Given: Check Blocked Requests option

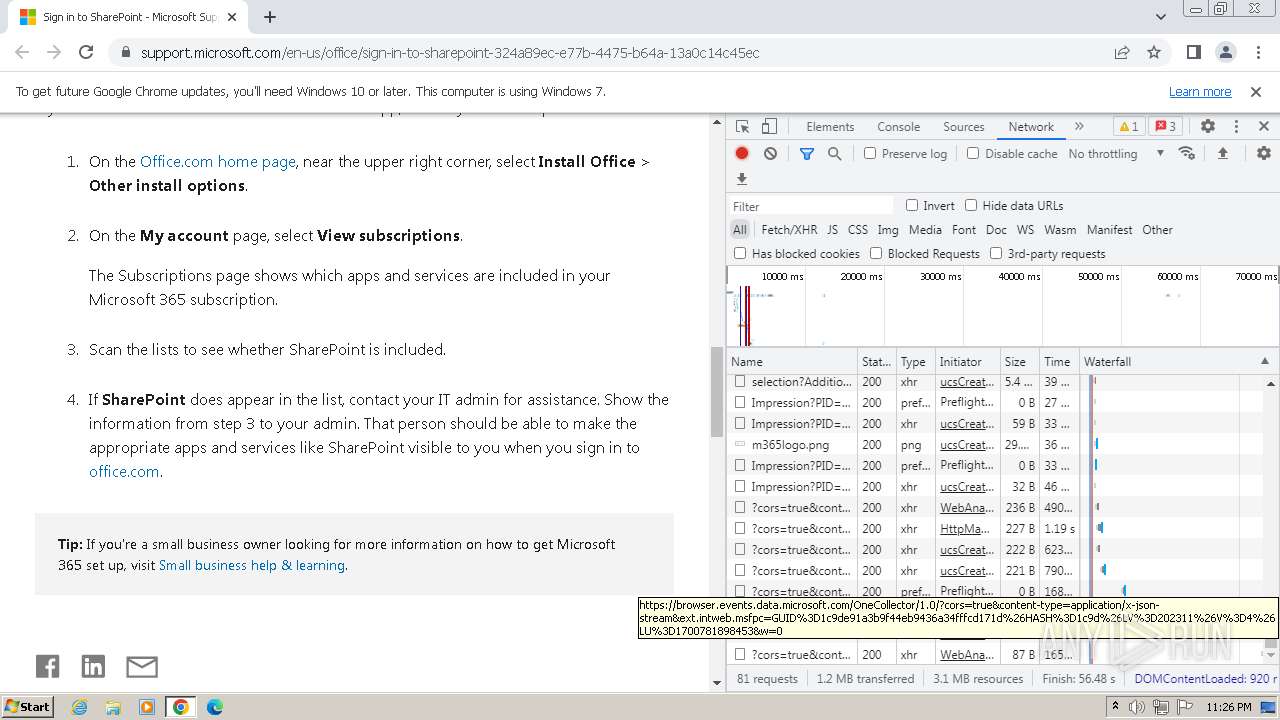Looking at the screenshot, I should pyautogui.click(x=876, y=253).
